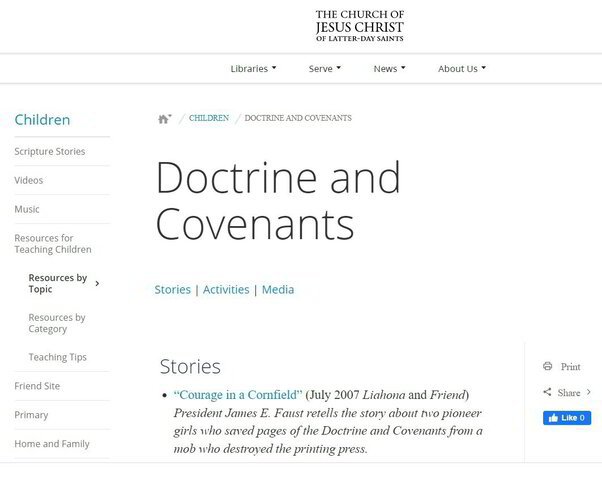The height and width of the screenshot is (480, 602).
Task: Open Home and Family in sidebar
Action: click(x=52, y=444)
